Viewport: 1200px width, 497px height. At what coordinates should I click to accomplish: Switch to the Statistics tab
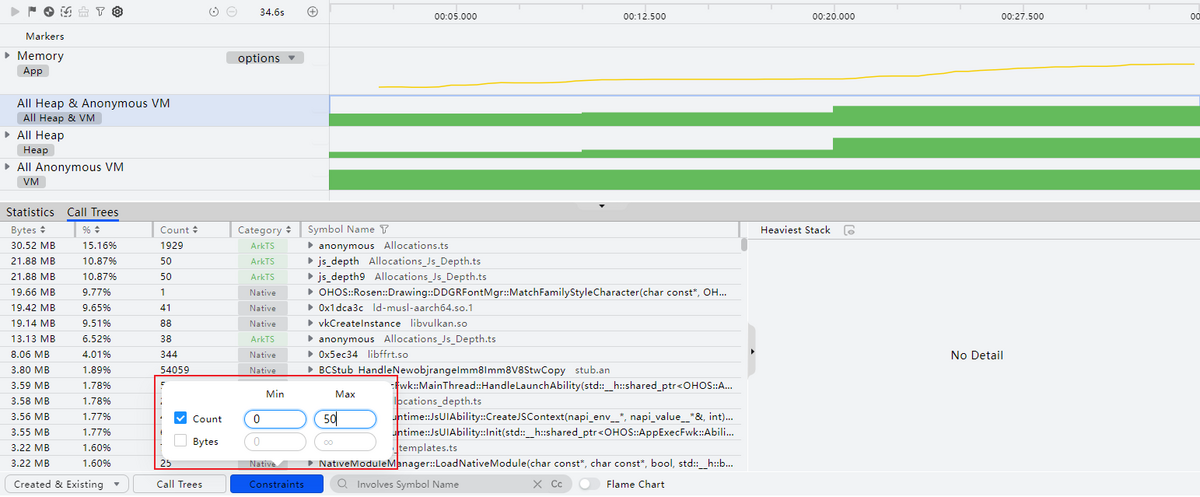click(x=30, y=212)
